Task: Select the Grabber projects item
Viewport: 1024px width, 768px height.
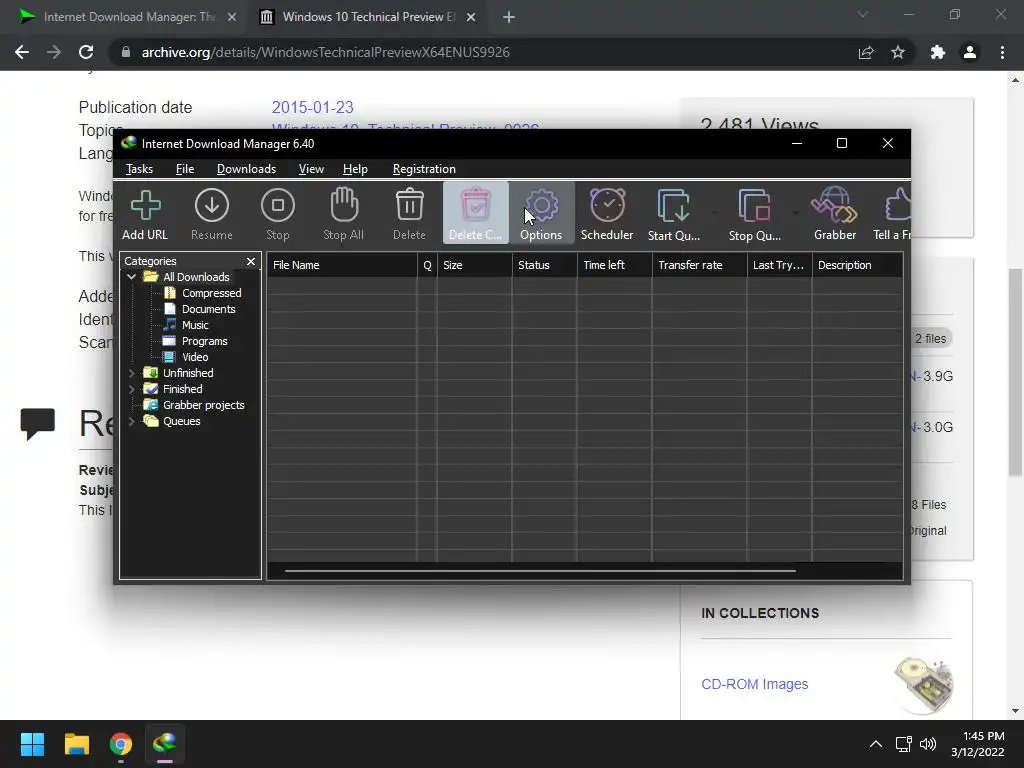Action: click(x=203, y=405)
